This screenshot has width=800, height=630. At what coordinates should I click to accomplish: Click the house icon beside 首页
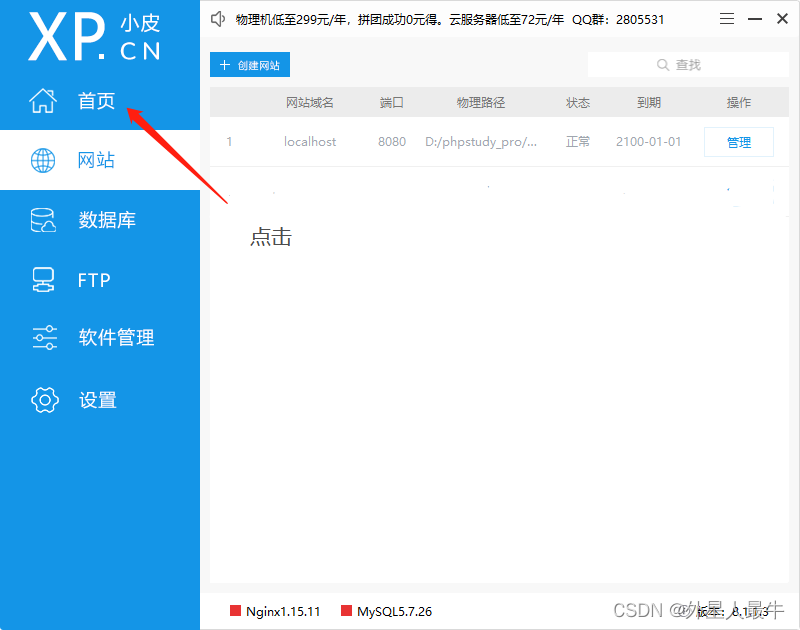tap(43, 100)
